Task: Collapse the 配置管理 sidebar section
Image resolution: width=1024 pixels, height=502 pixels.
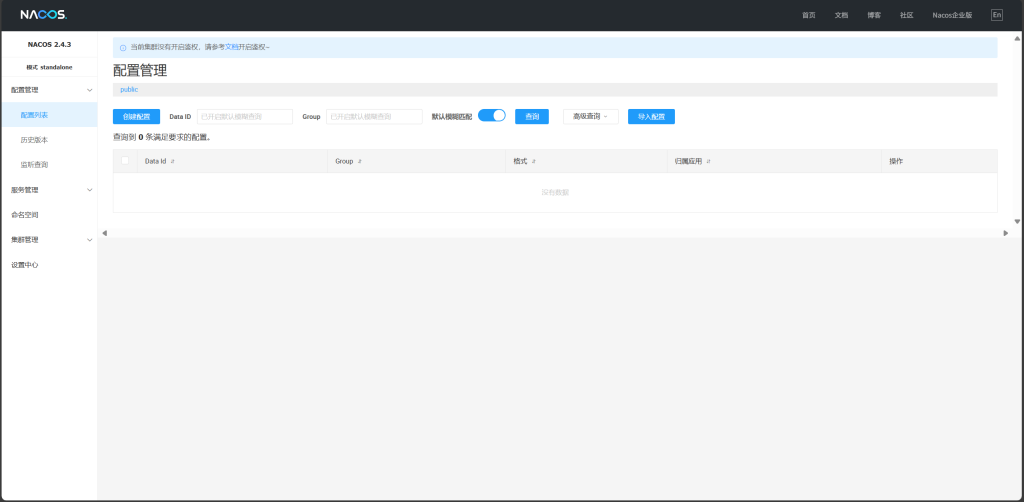Action: [x=90, y=90]
